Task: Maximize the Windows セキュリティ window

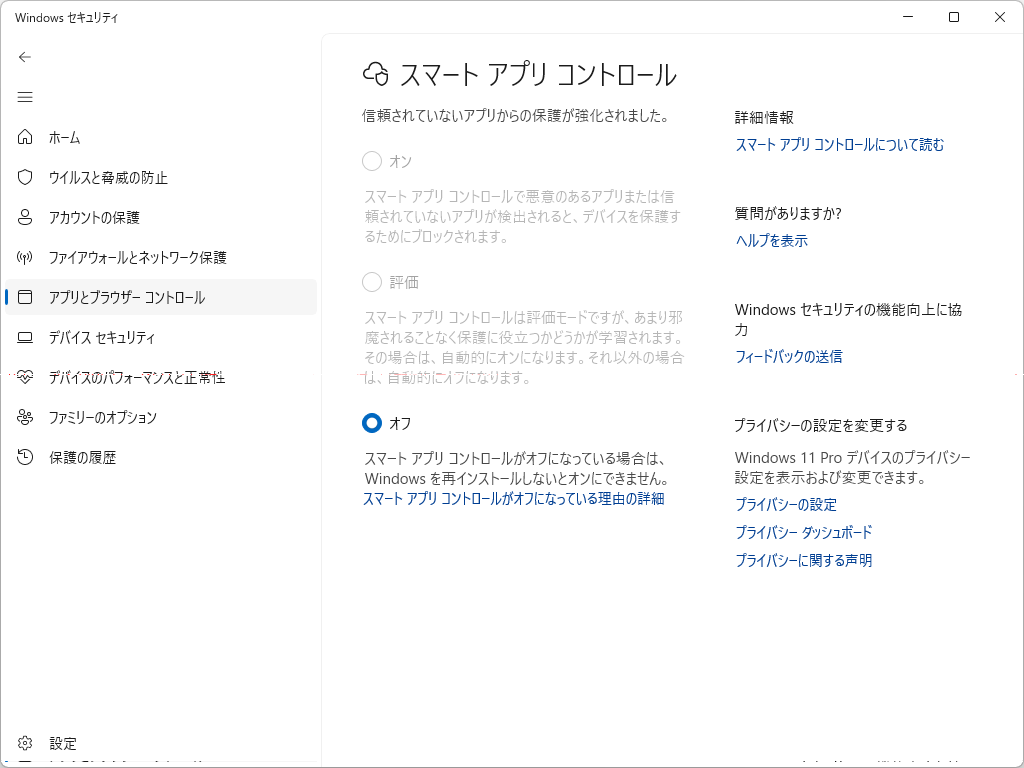Action: (954, 18)
